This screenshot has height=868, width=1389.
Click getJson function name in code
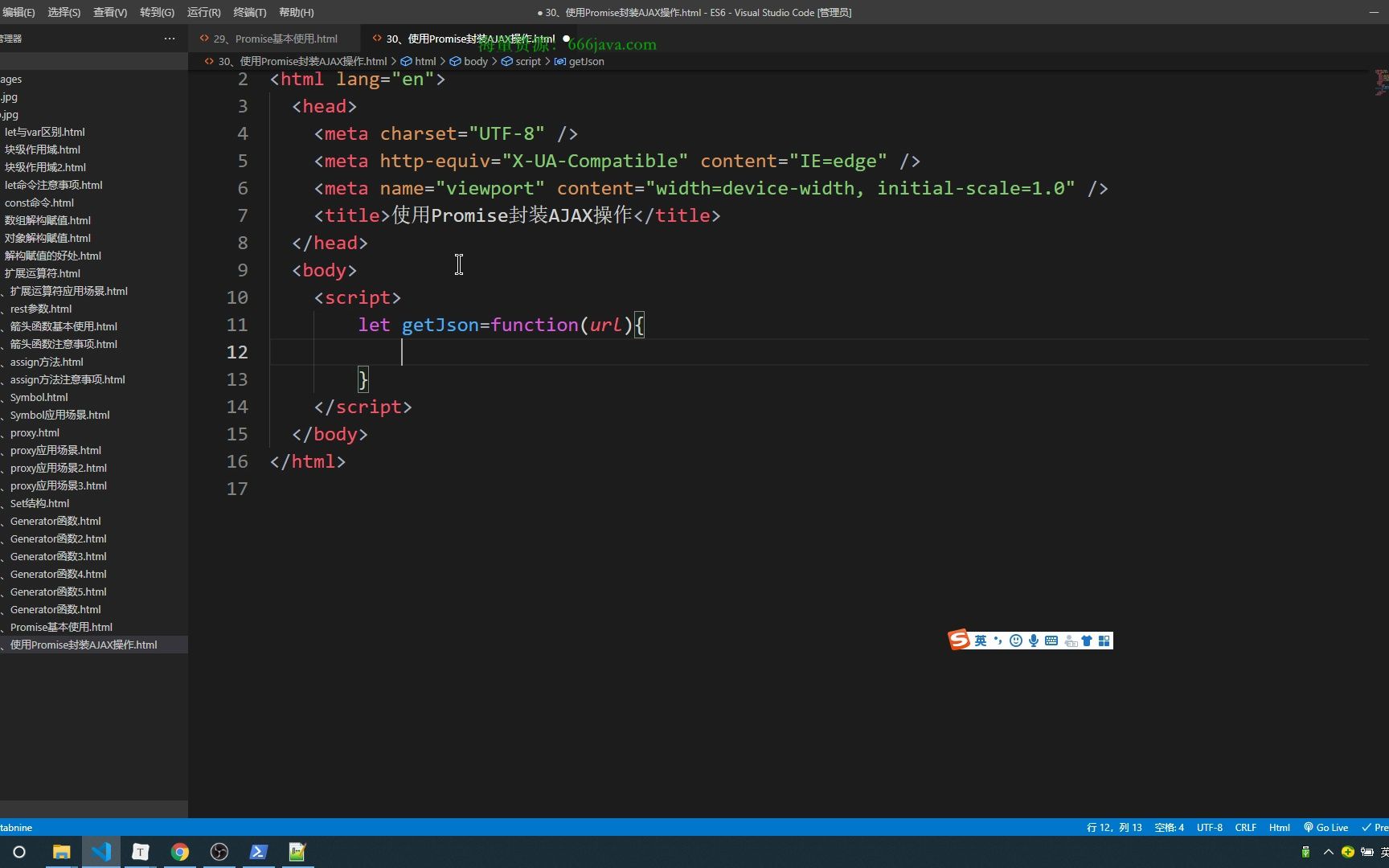[440, 325]
